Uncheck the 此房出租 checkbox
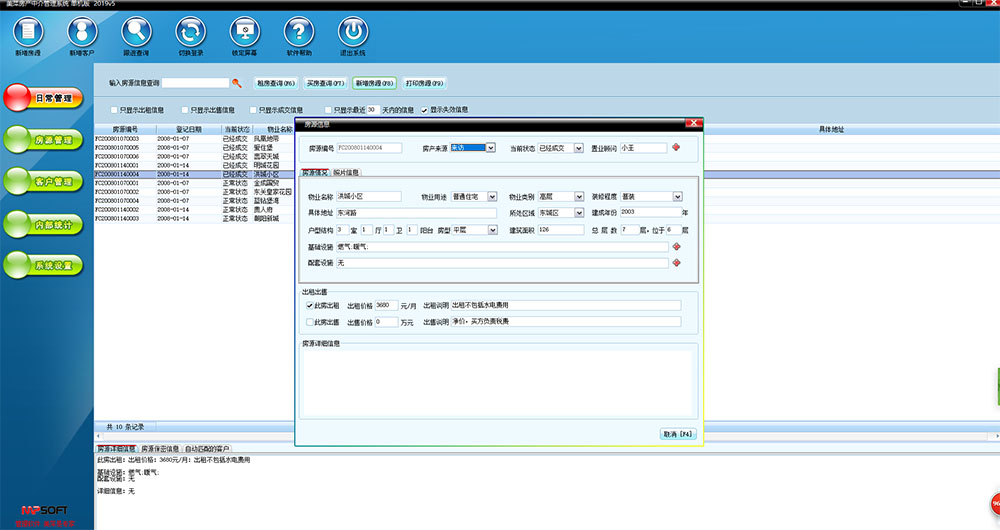Viewport: 1000px width, 530px height. tap(309, 304)
